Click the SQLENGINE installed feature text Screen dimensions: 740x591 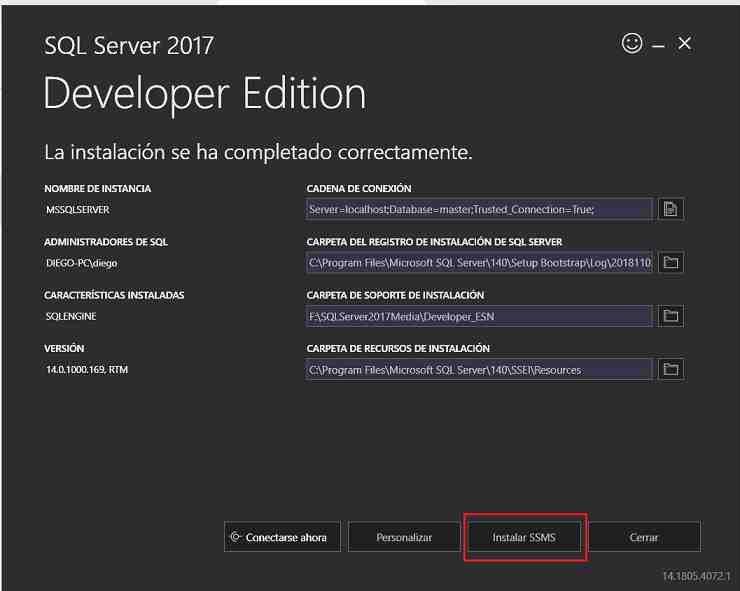[71, 316]
